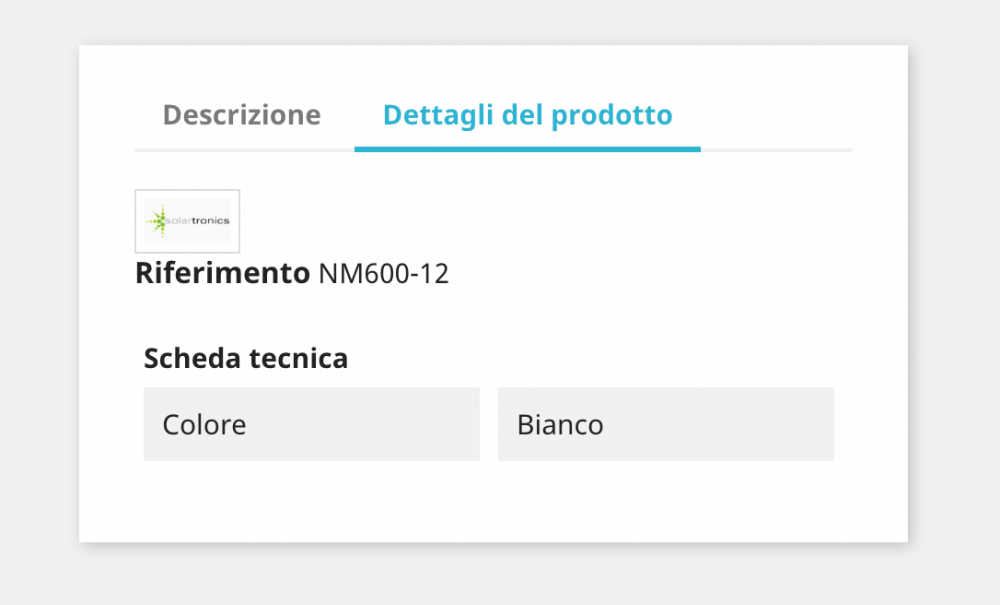
Task: Click the Bianco value cell
Action: pyautogui.click(x=666, y=424)
